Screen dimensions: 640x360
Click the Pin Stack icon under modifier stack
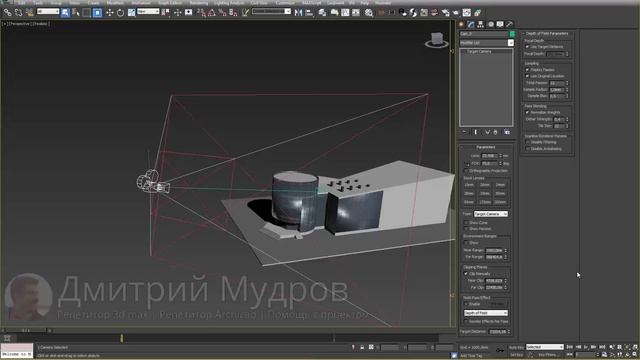pyautogui.click(x=464, y=132)
